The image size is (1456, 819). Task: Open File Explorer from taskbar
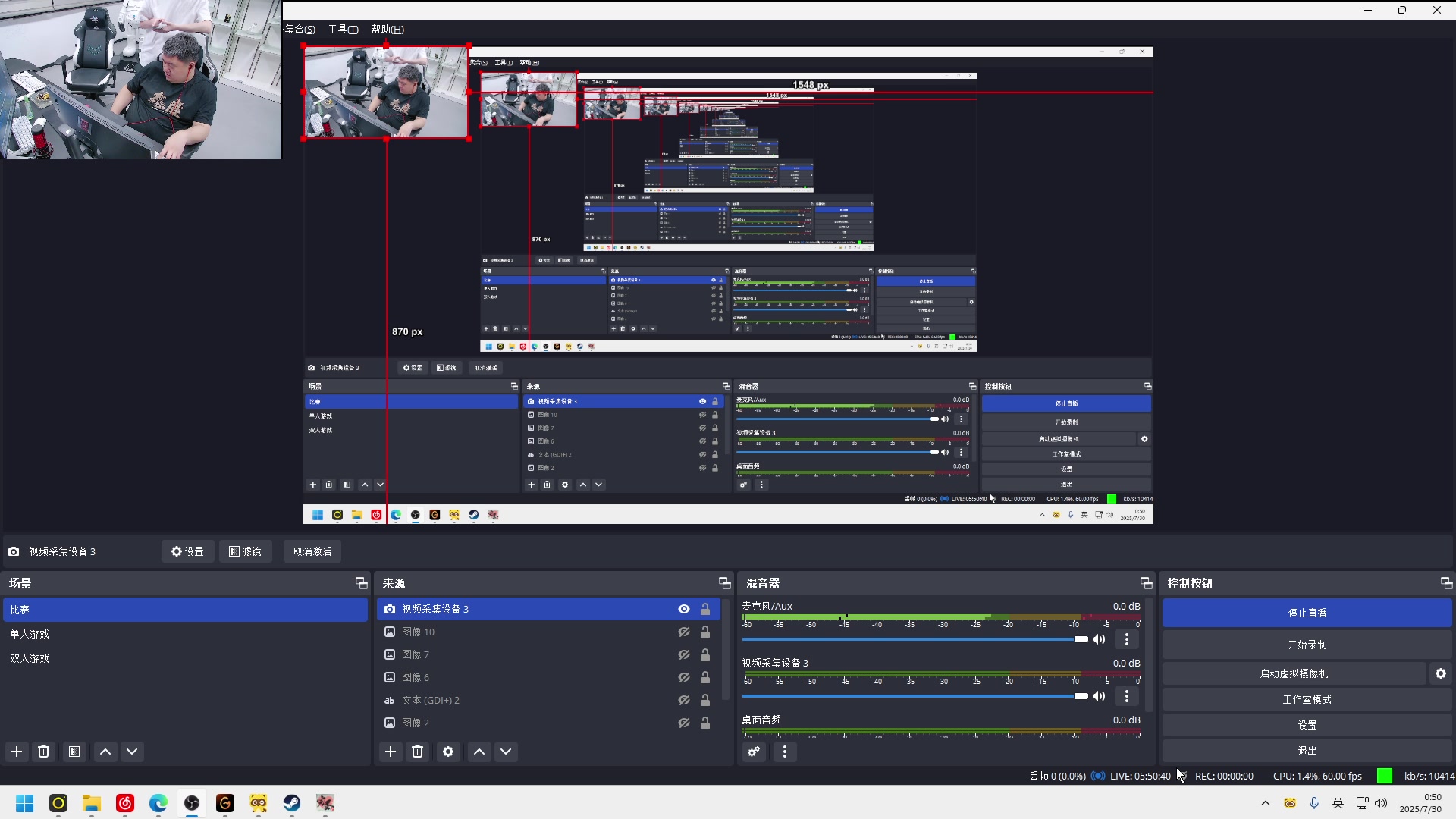coord(92,803)
